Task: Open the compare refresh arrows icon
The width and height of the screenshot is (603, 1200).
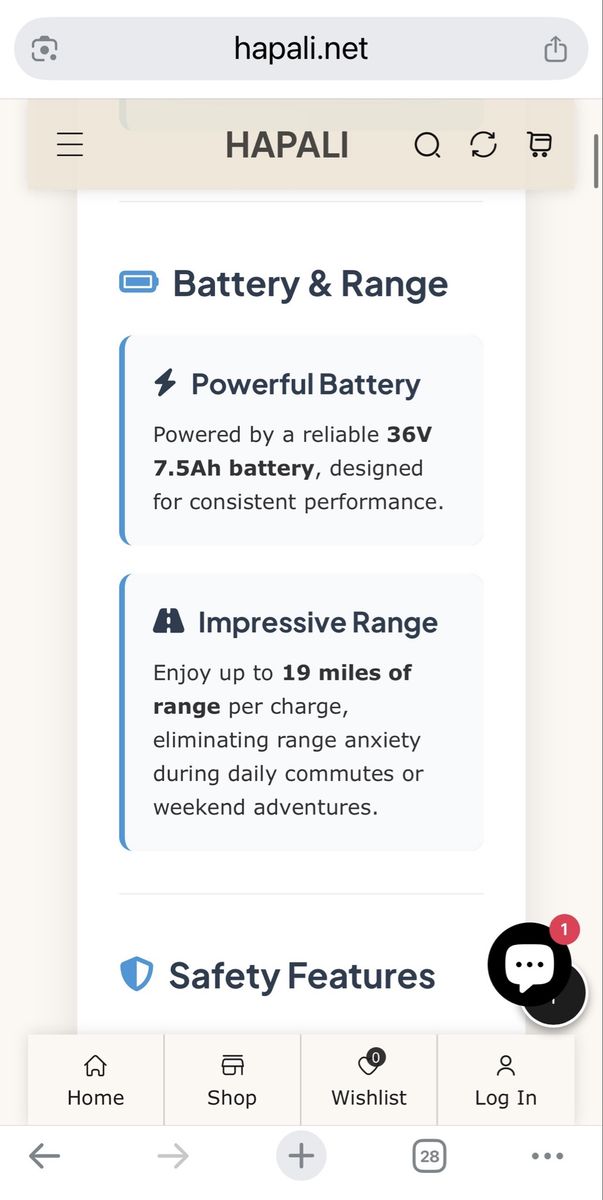Action: coord(483,145)
